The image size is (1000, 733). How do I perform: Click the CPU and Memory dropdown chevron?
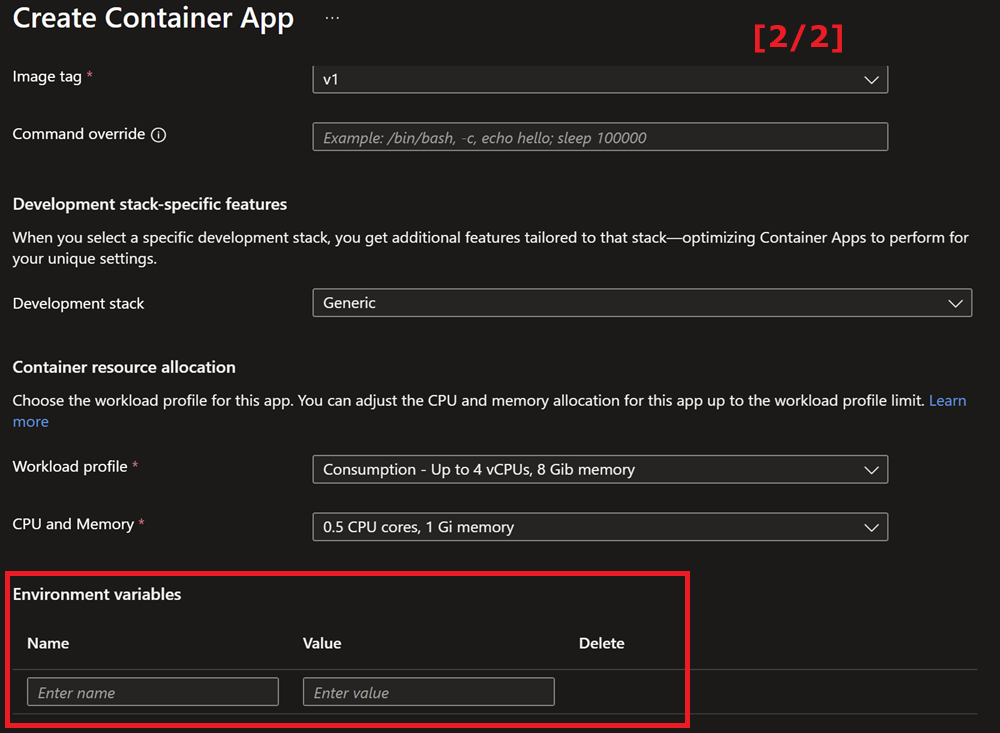point(871,526)
